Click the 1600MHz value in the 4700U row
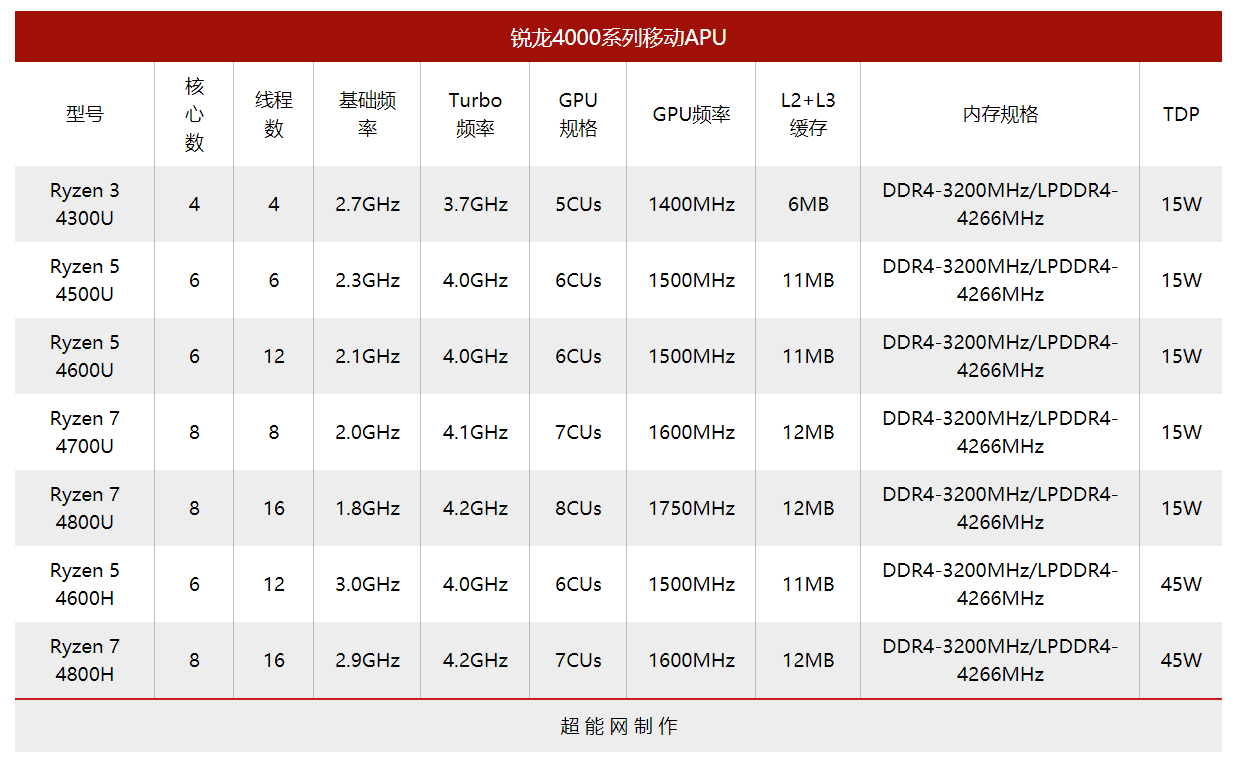 coord(691,432)
